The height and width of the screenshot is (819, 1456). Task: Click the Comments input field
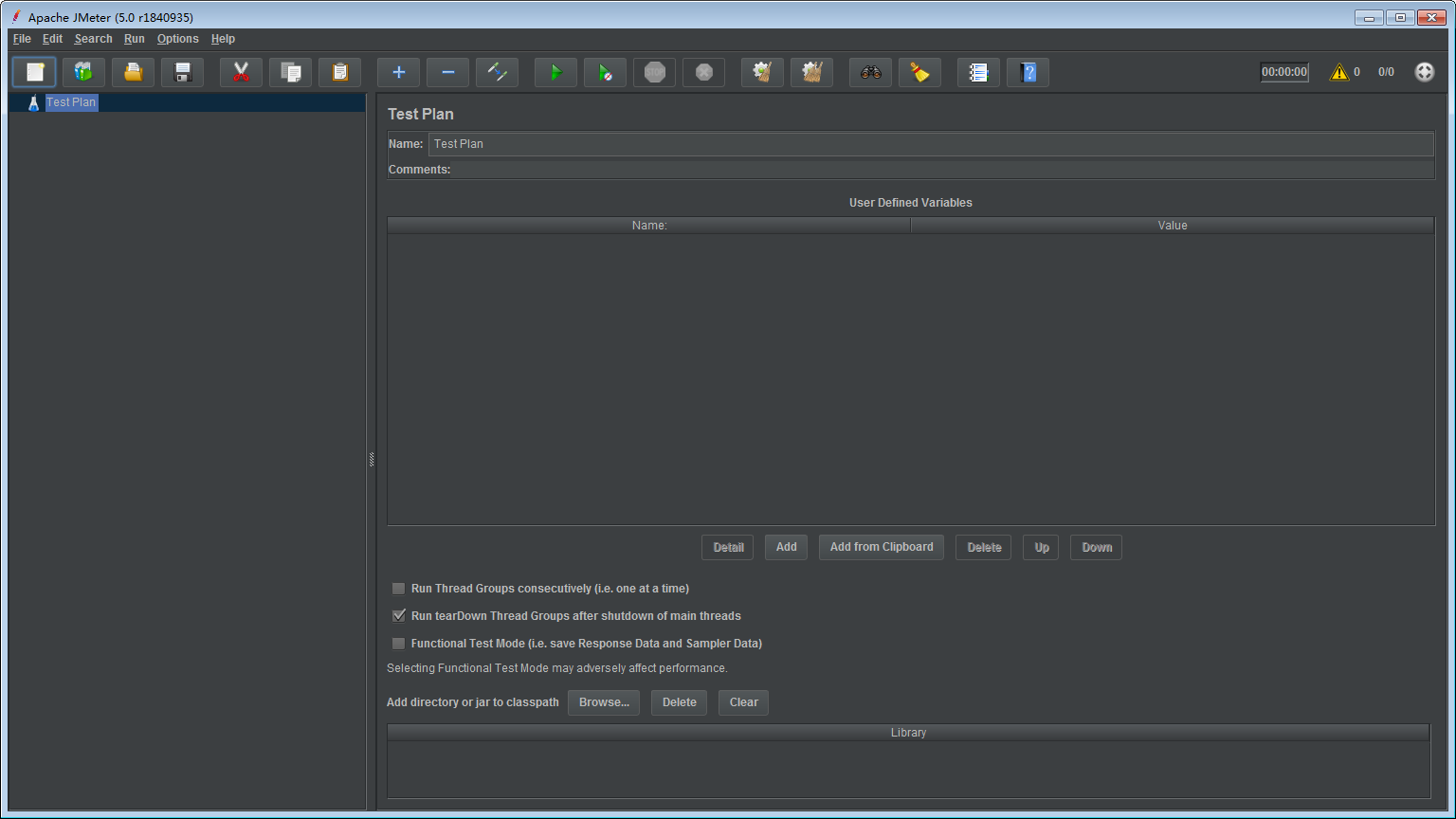(944, 170)
